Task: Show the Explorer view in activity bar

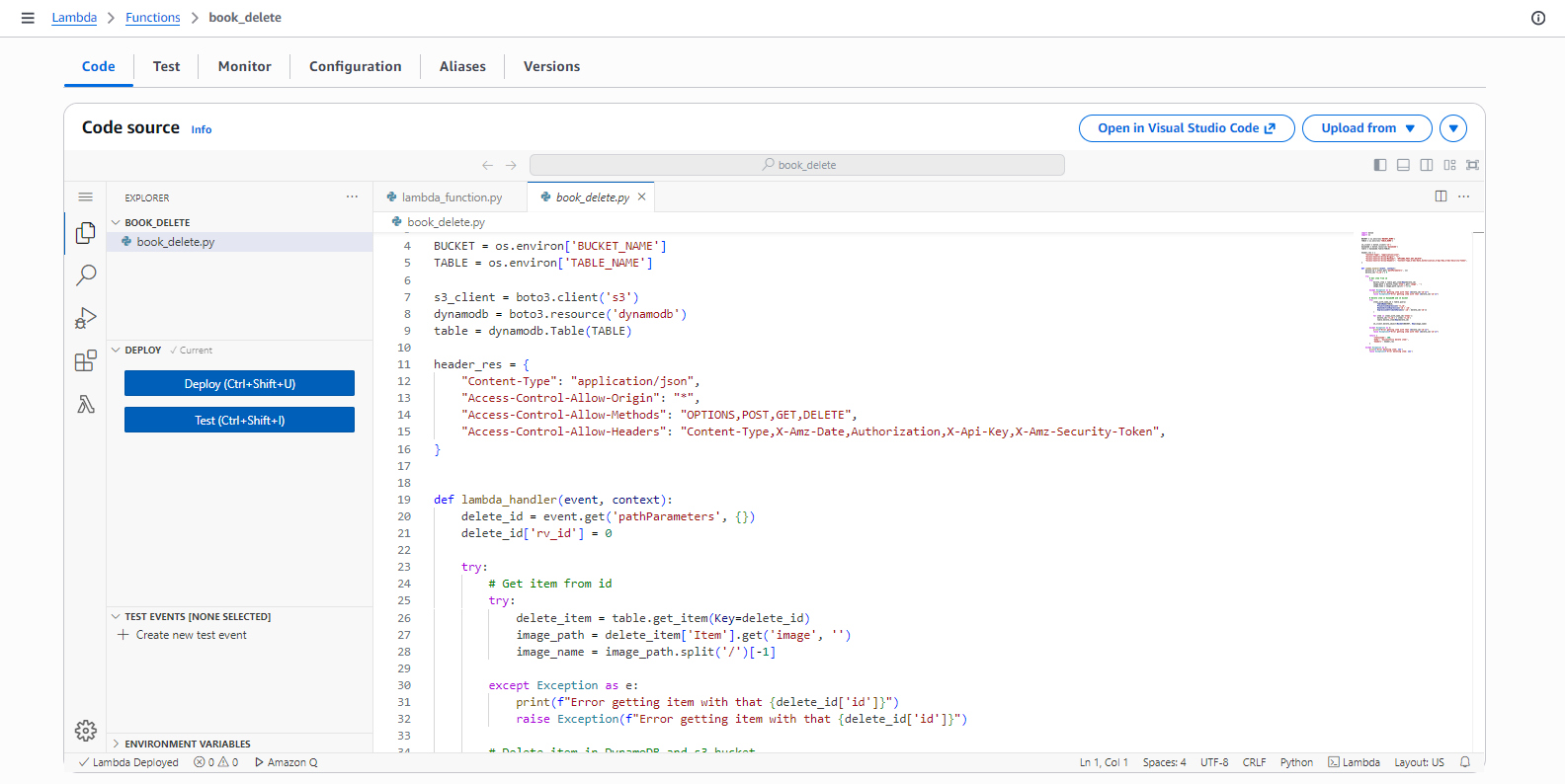Action: [x=86, y=233]
